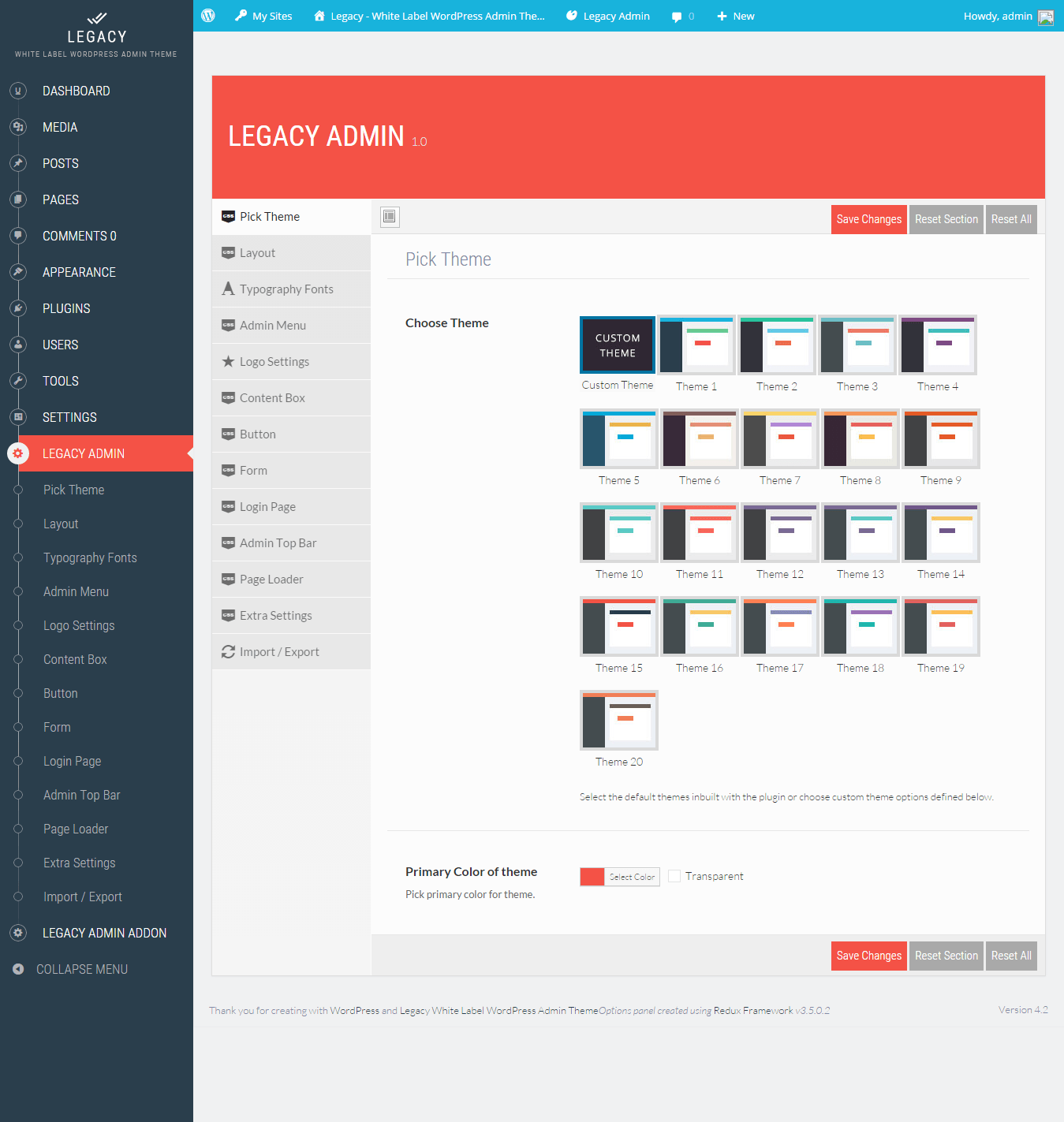The image size is (1064, 1122).
Task: Click the home icon for Legacy site
Action: tap(319, 16)
